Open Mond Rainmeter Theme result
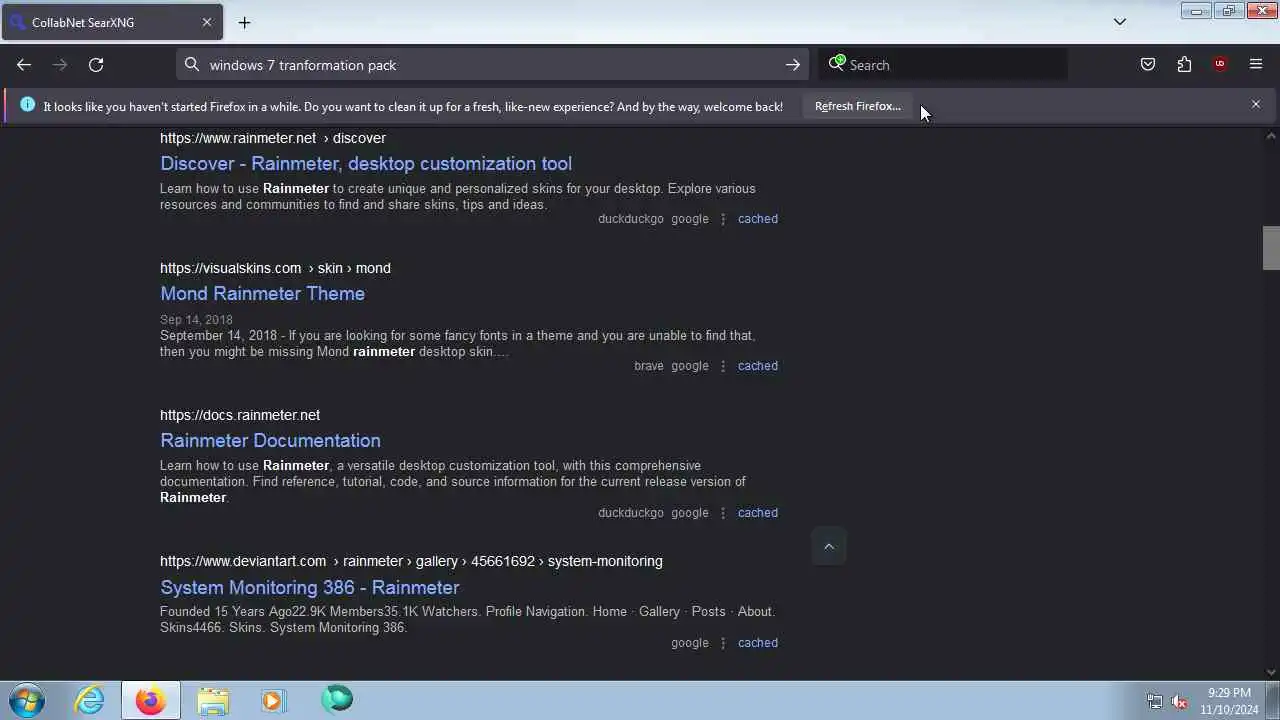 coord(262,293)
